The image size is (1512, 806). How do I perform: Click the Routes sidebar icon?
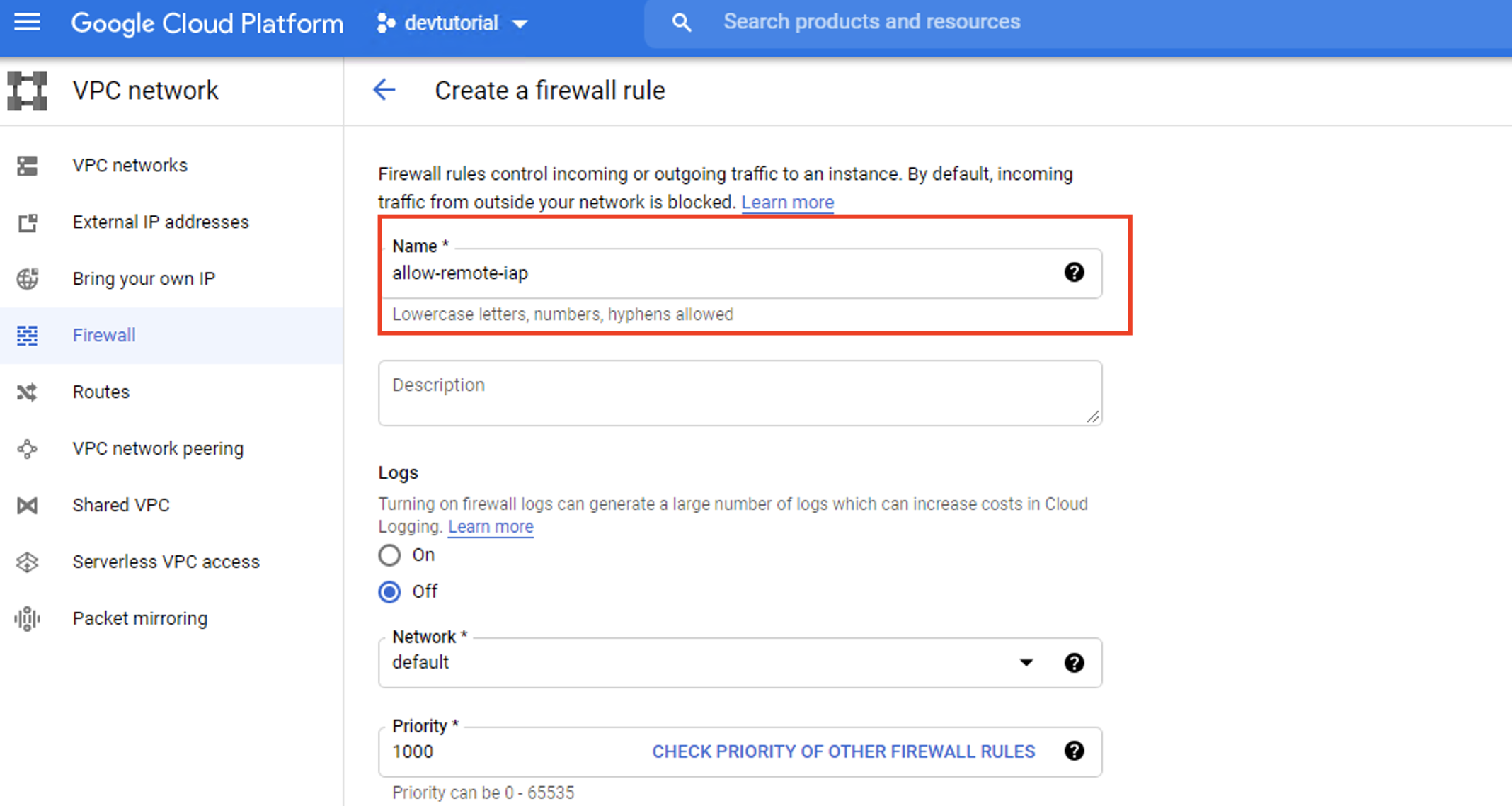click(27, 391)
